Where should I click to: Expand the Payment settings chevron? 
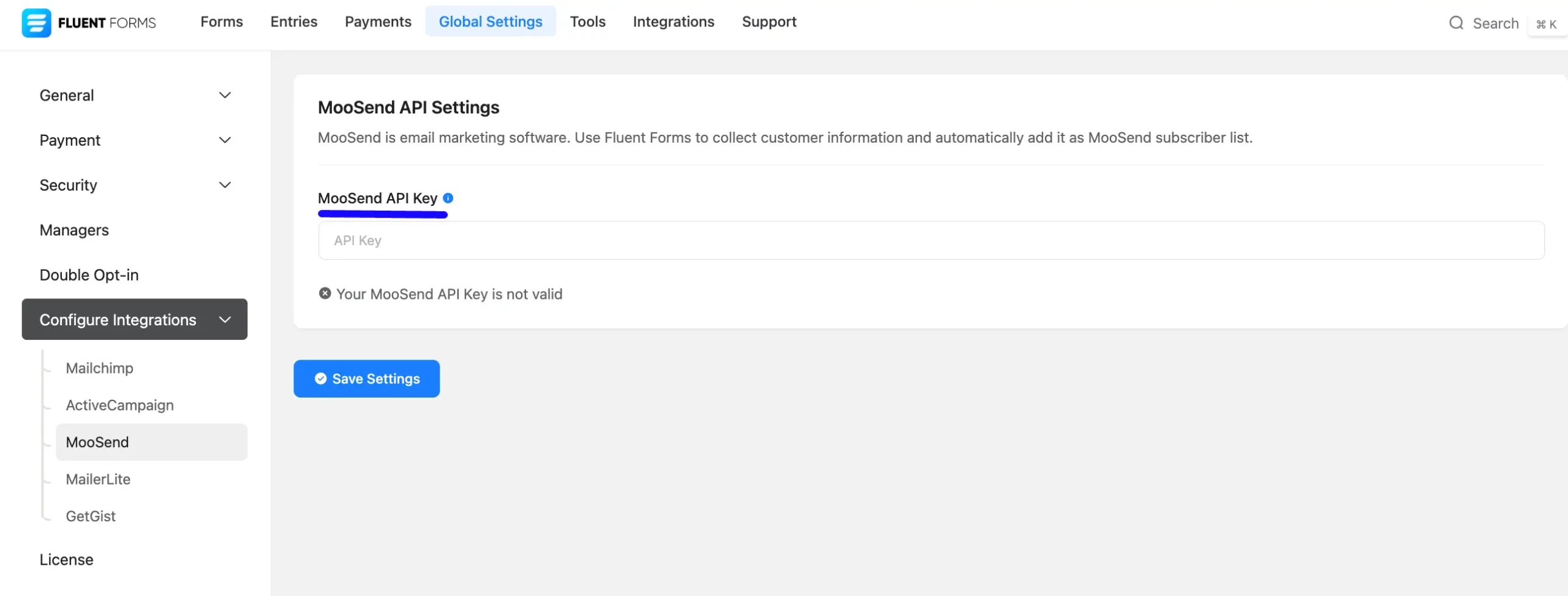coord(225,140)
